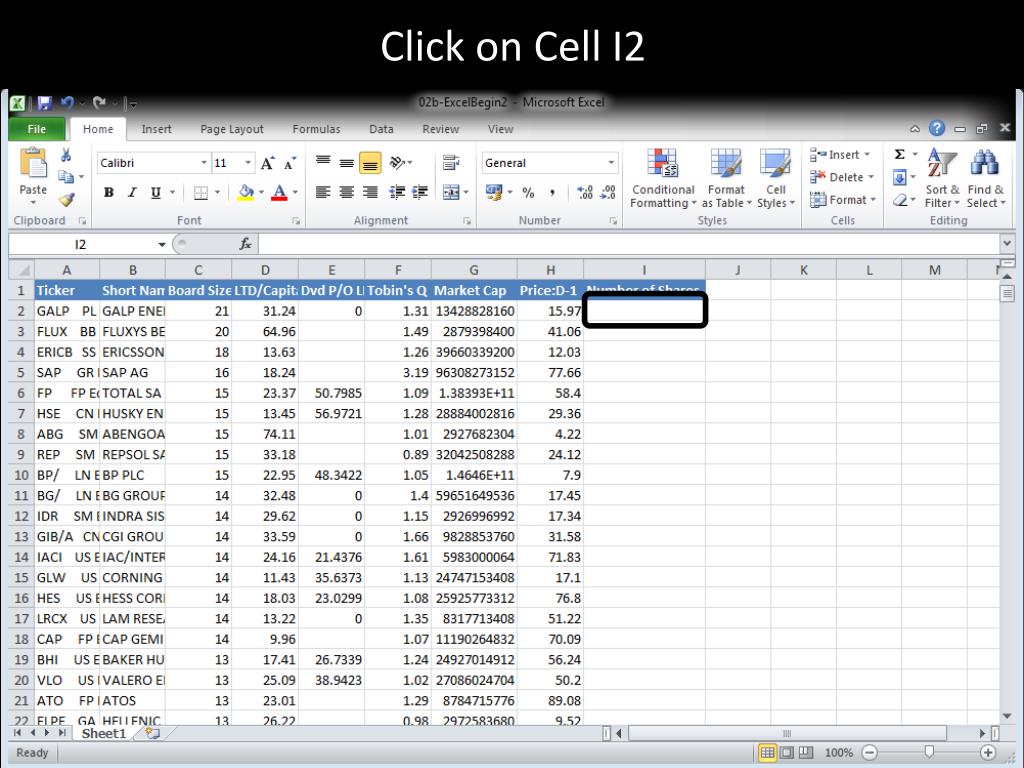The image size is (1024, 768).
Task: Click the Wrap Text icon
Action: (451, 162)
